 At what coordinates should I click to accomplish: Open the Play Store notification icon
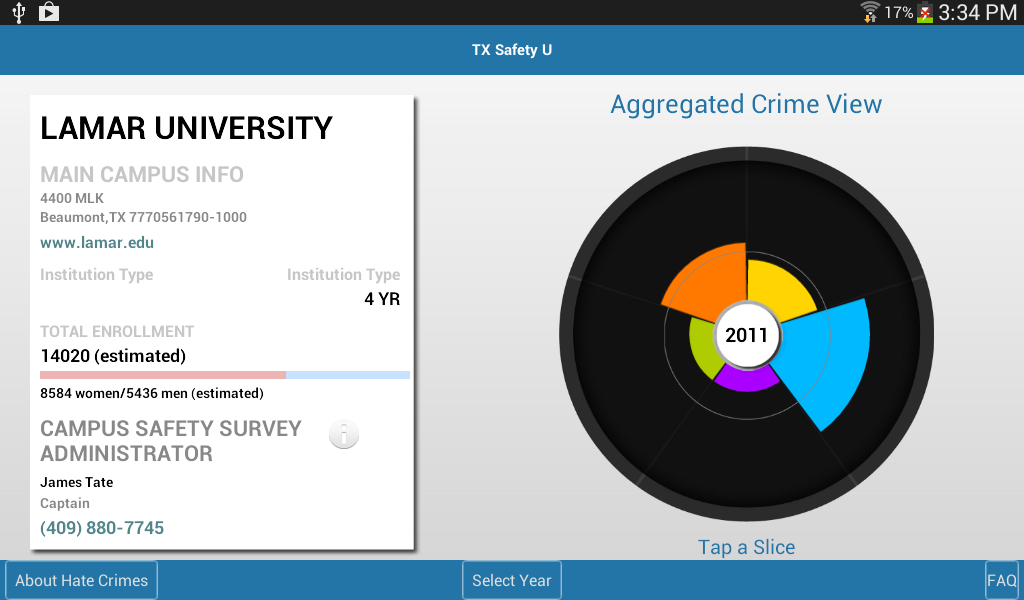(x=49, y=12)
